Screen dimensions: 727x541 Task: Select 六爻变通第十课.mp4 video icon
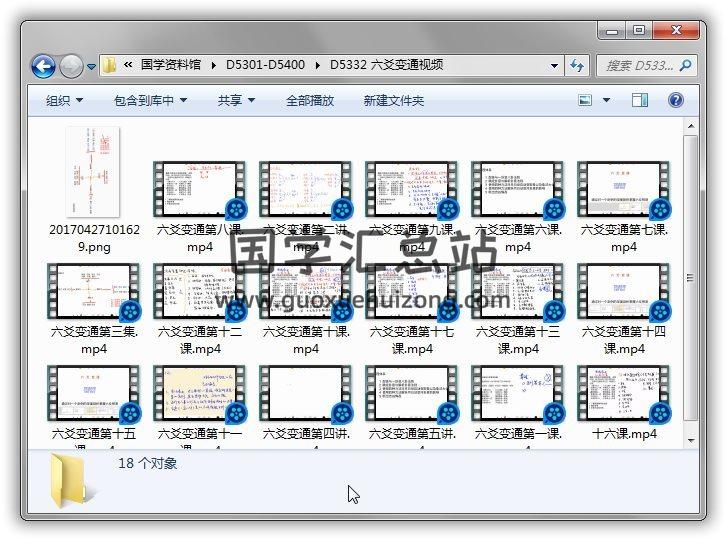click(x=306, y=292)
